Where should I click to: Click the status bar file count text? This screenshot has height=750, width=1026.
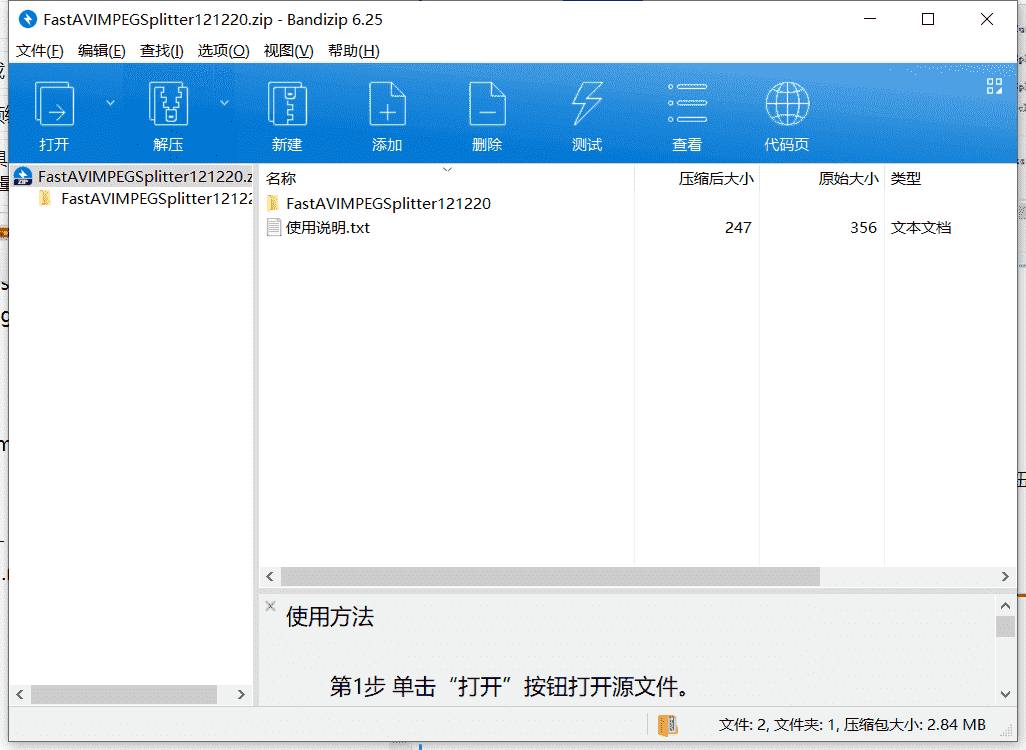pos(852,725)
